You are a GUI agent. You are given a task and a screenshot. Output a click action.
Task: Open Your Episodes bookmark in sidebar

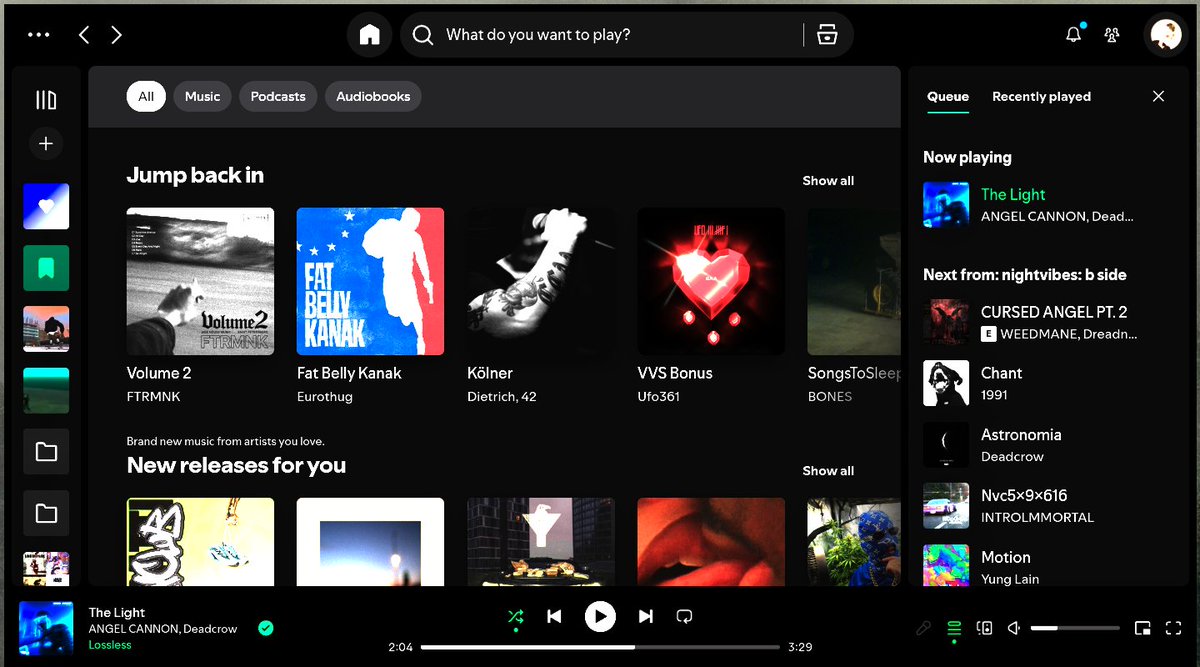click(46, 268)
